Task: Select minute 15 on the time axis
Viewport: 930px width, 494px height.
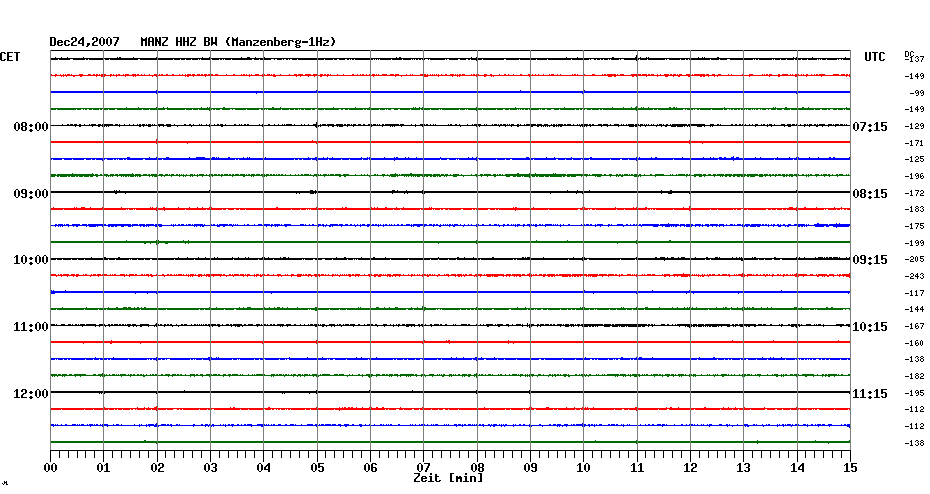Action: [849, 467]
